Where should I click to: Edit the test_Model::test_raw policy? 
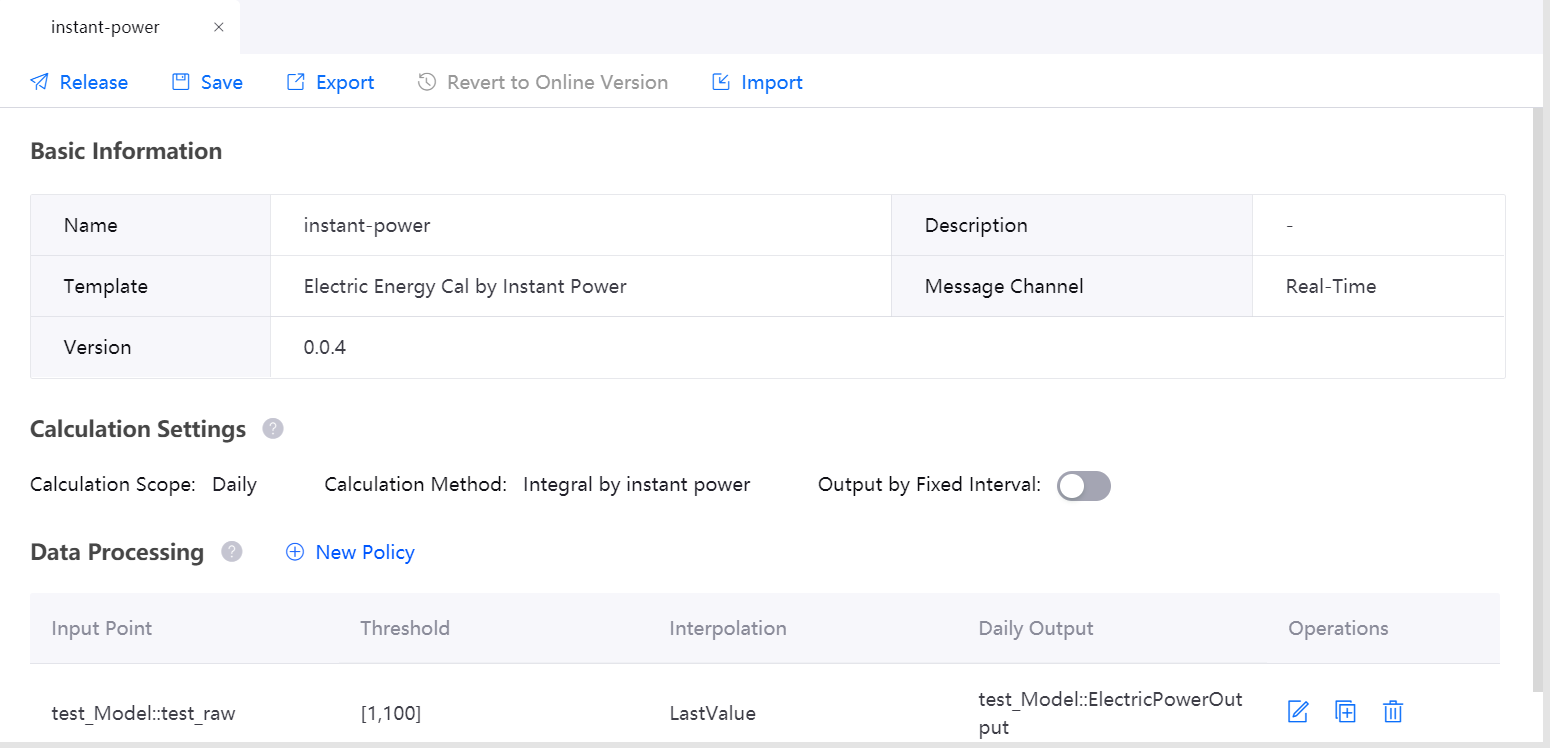1298,712
